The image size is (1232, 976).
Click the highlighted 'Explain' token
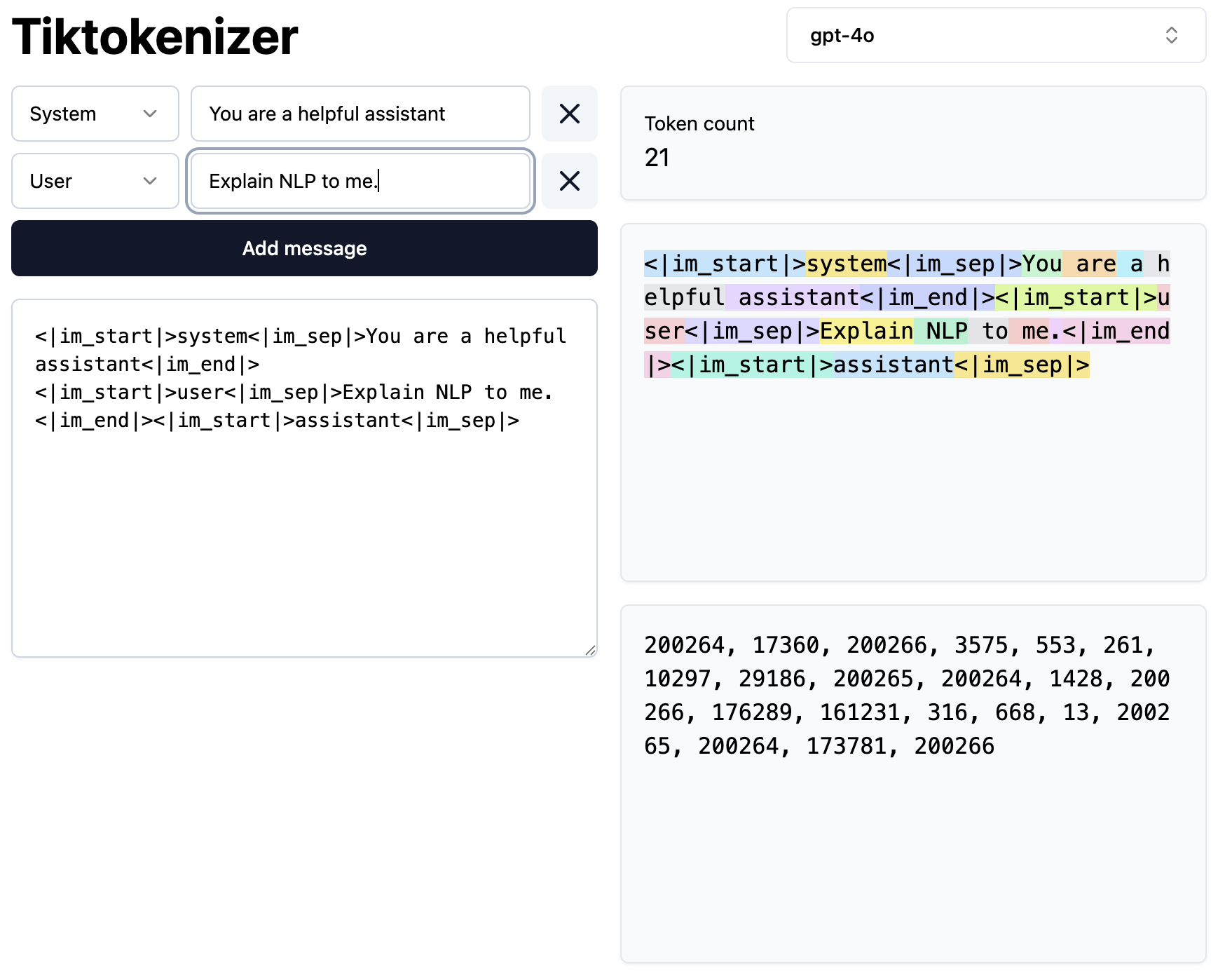tap(866, 332)
